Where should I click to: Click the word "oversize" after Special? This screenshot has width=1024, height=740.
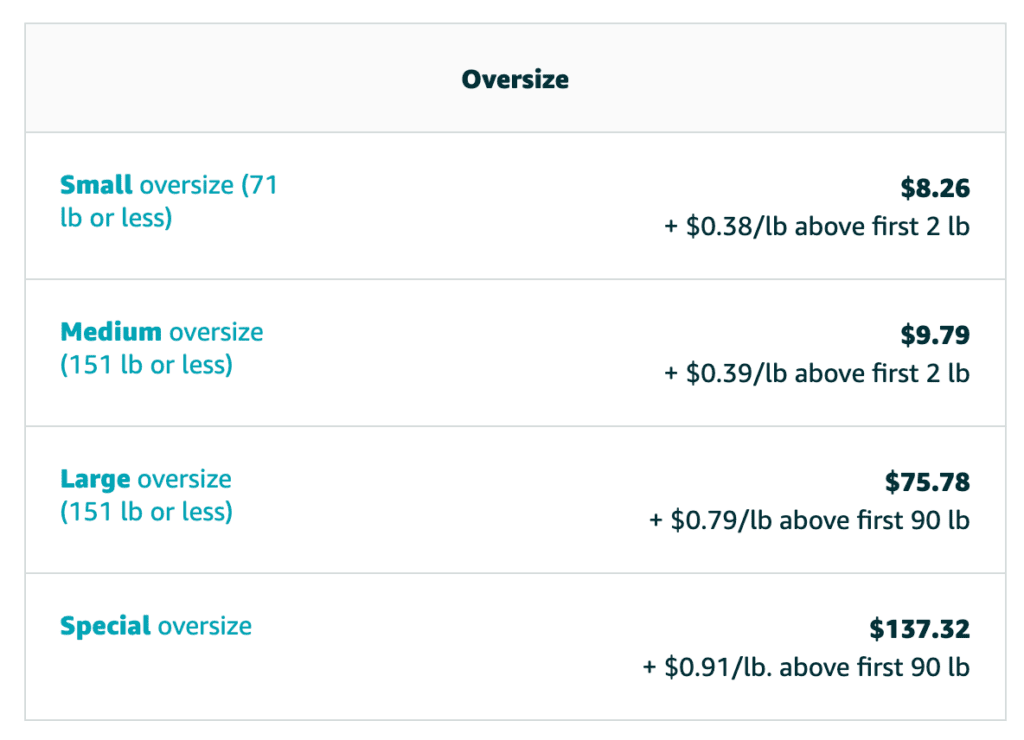point(205,626)
